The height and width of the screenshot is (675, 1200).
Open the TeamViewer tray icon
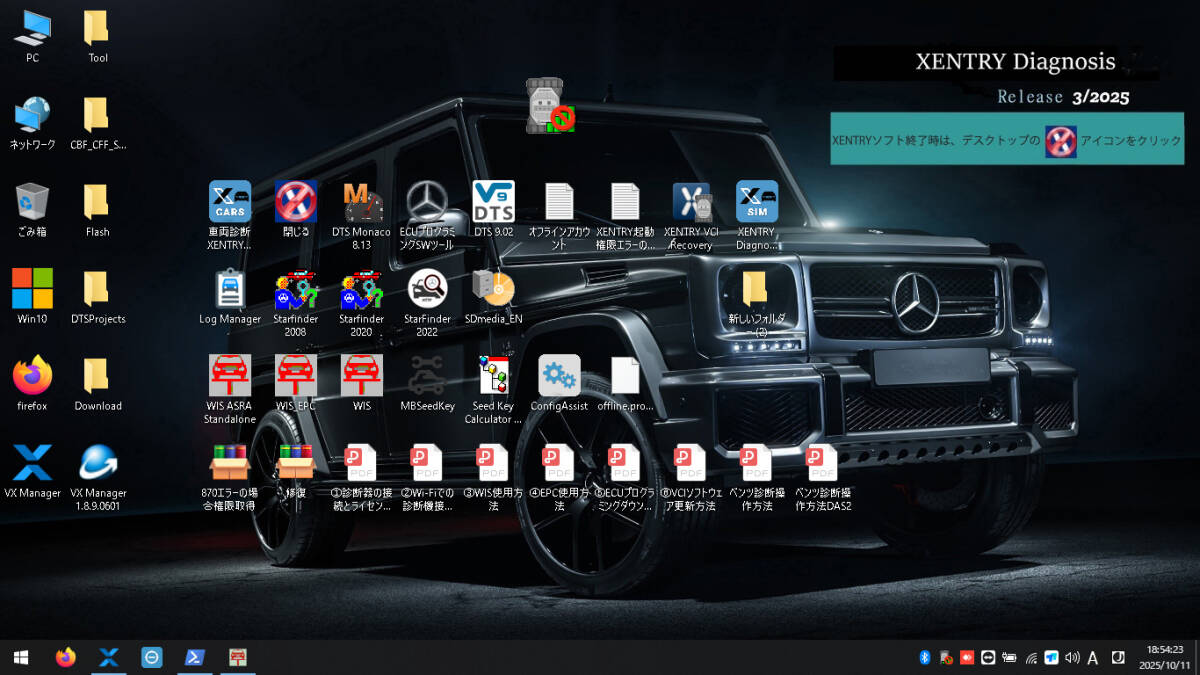[988, 657]
